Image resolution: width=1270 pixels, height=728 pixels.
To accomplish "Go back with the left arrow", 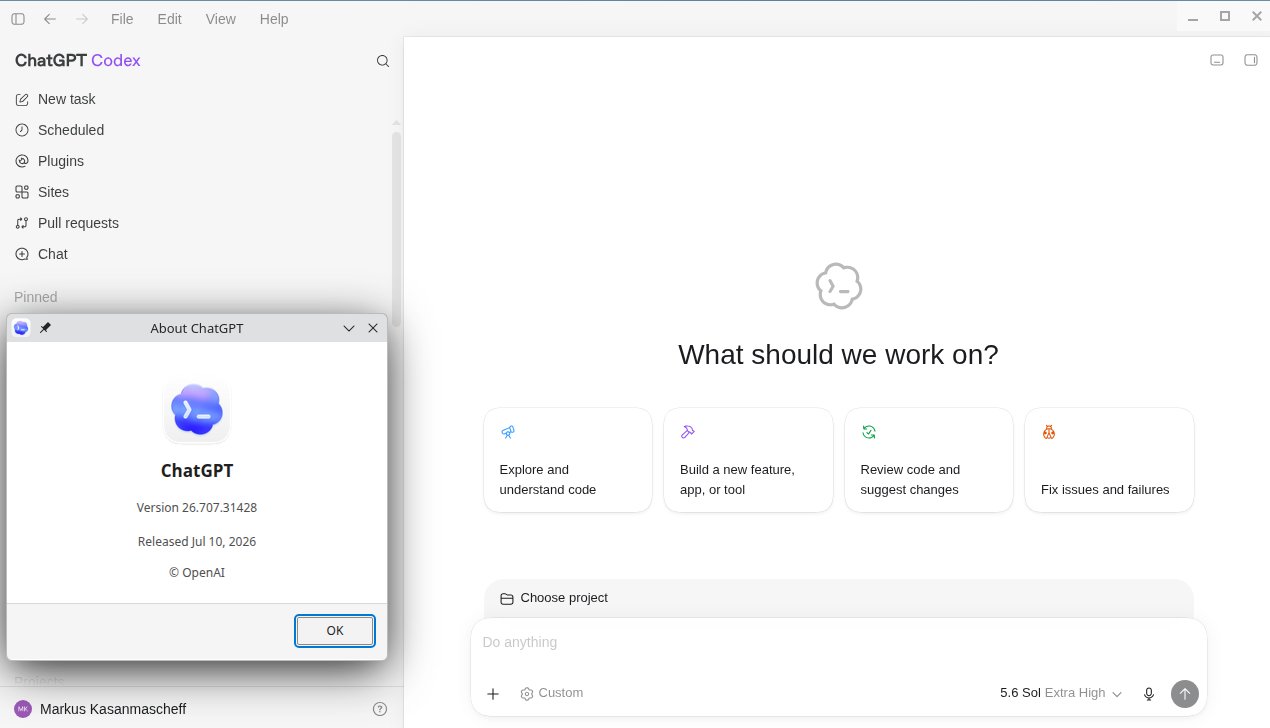I will tap(50, 19).
